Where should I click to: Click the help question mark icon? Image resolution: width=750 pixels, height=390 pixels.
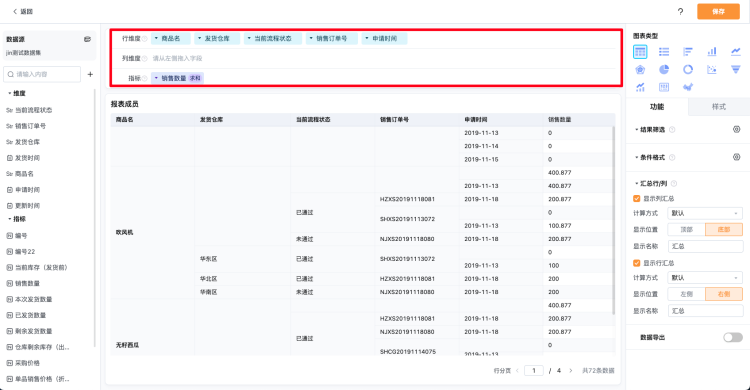680,11
